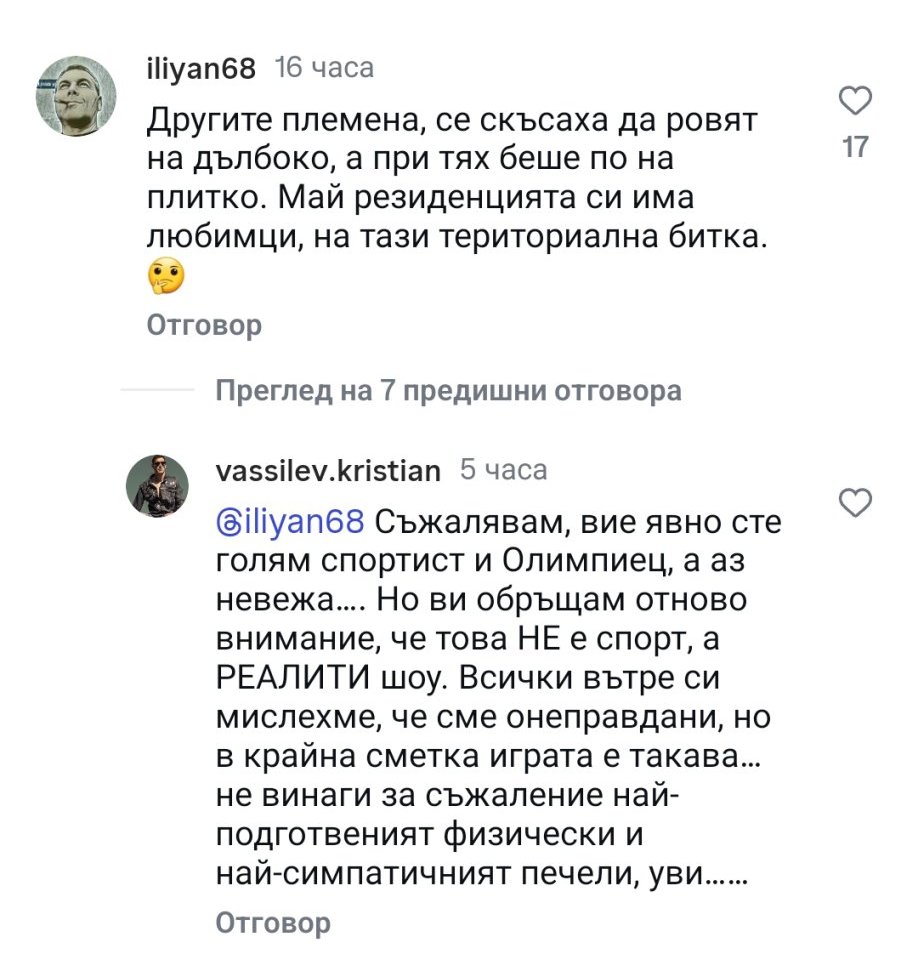Image resolution: width=914 pixels, height=969 pixels.
Task: Like the comment by iliyan68
Action: pos(855,102)
